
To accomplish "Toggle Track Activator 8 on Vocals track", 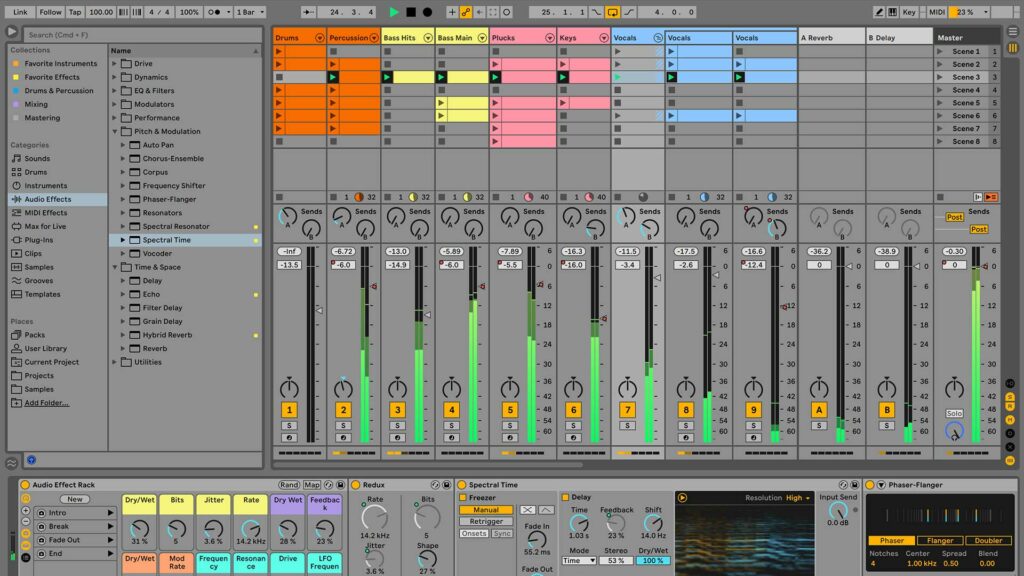I will (685, 409).
